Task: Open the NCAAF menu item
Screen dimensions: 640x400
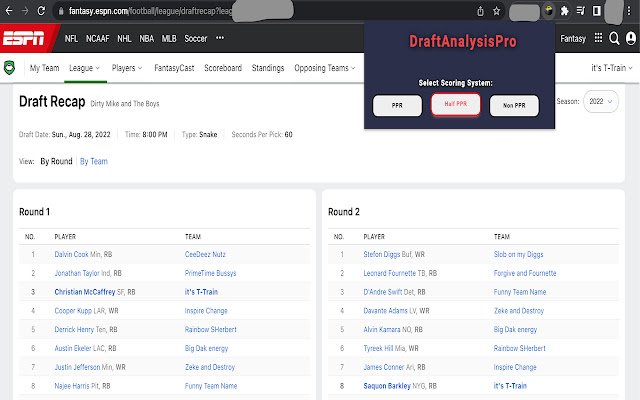Action: click(98, 38)
